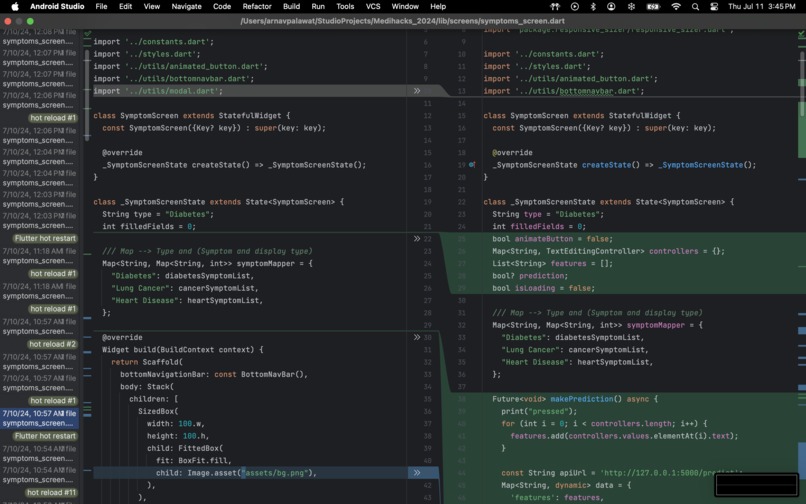Click 'bool animateButton = false;' added line
This screenshot has width=806, height=504.
pos(551,239)
